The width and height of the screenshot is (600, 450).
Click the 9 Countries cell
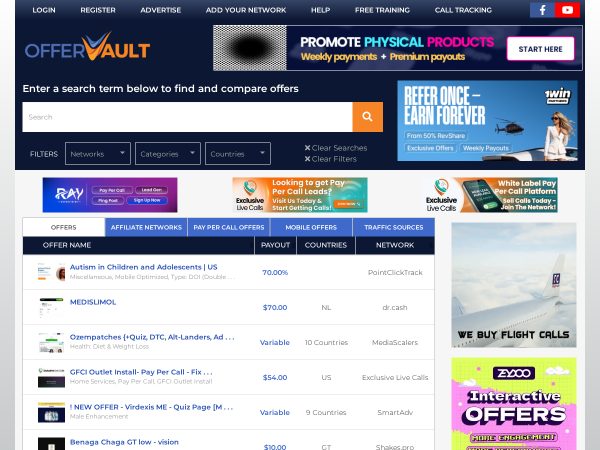click(326, 412)
